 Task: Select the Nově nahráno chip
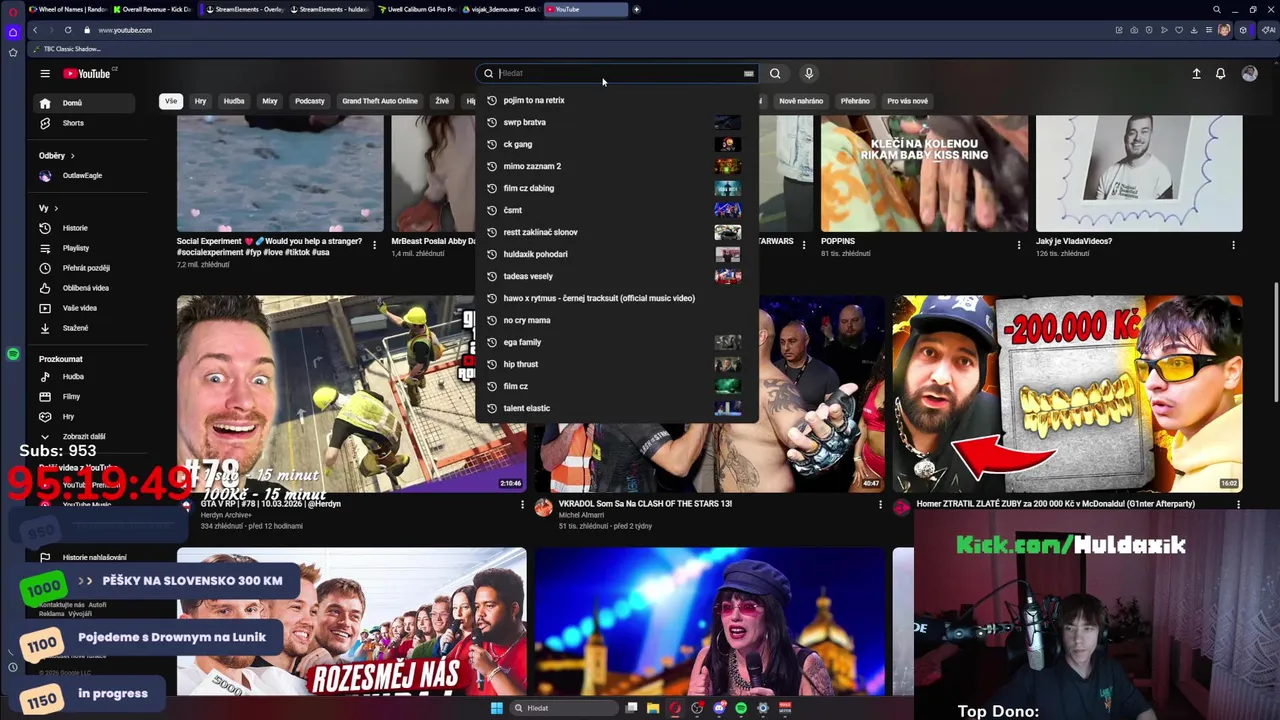pos(801,101)
